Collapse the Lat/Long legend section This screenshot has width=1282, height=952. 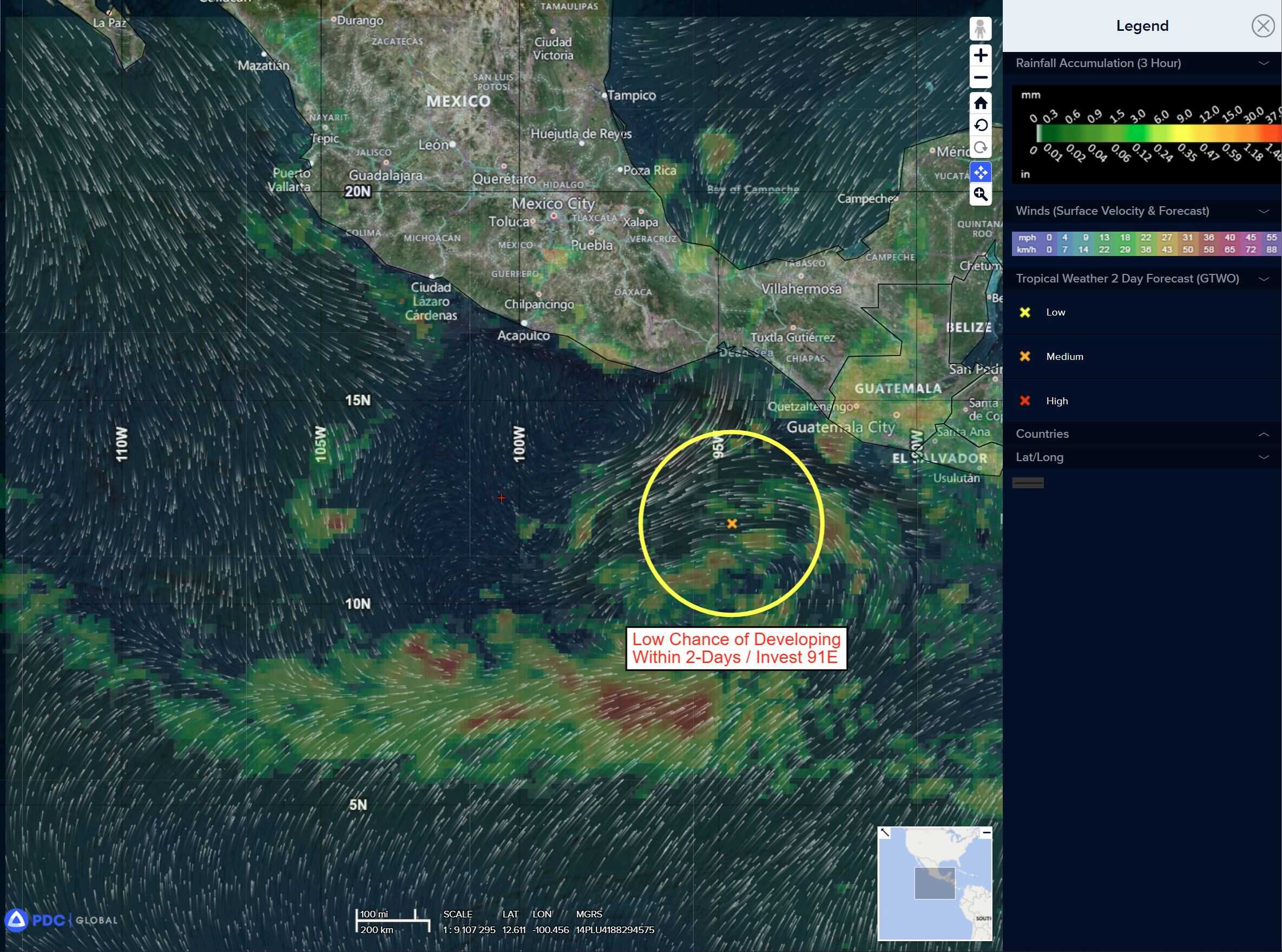(x=1263, y=457)
